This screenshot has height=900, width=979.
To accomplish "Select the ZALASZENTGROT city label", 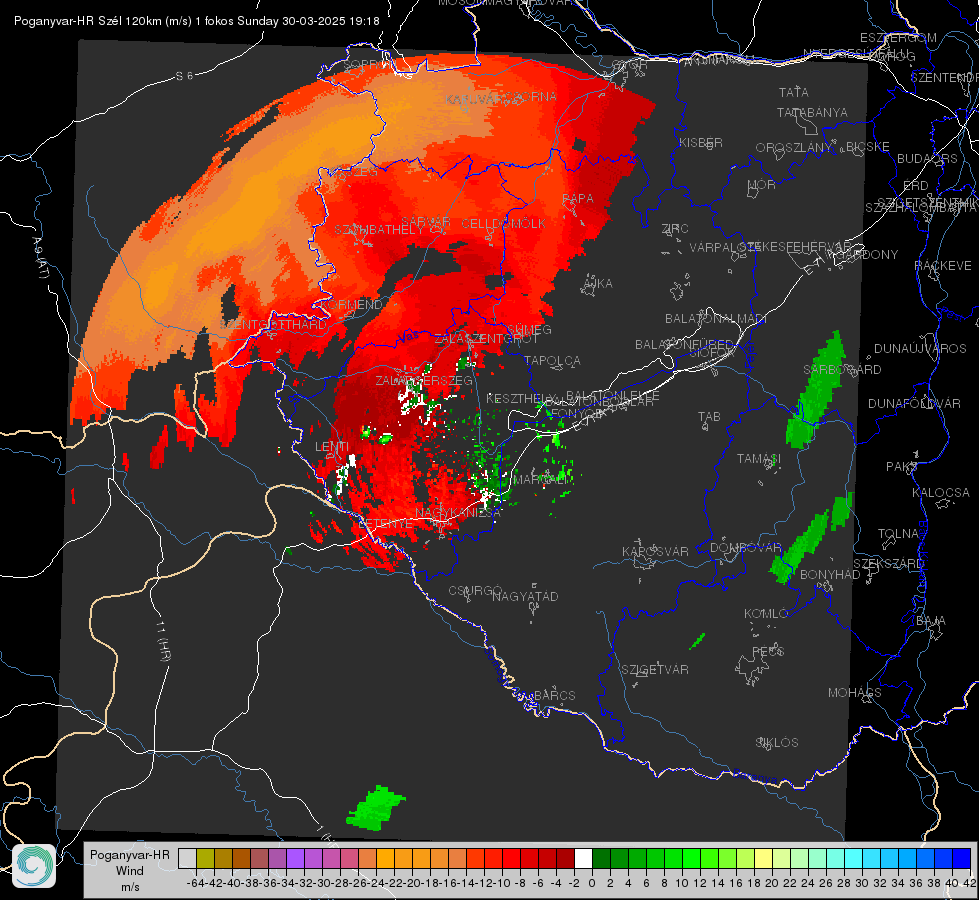I will tap(486, 339).
